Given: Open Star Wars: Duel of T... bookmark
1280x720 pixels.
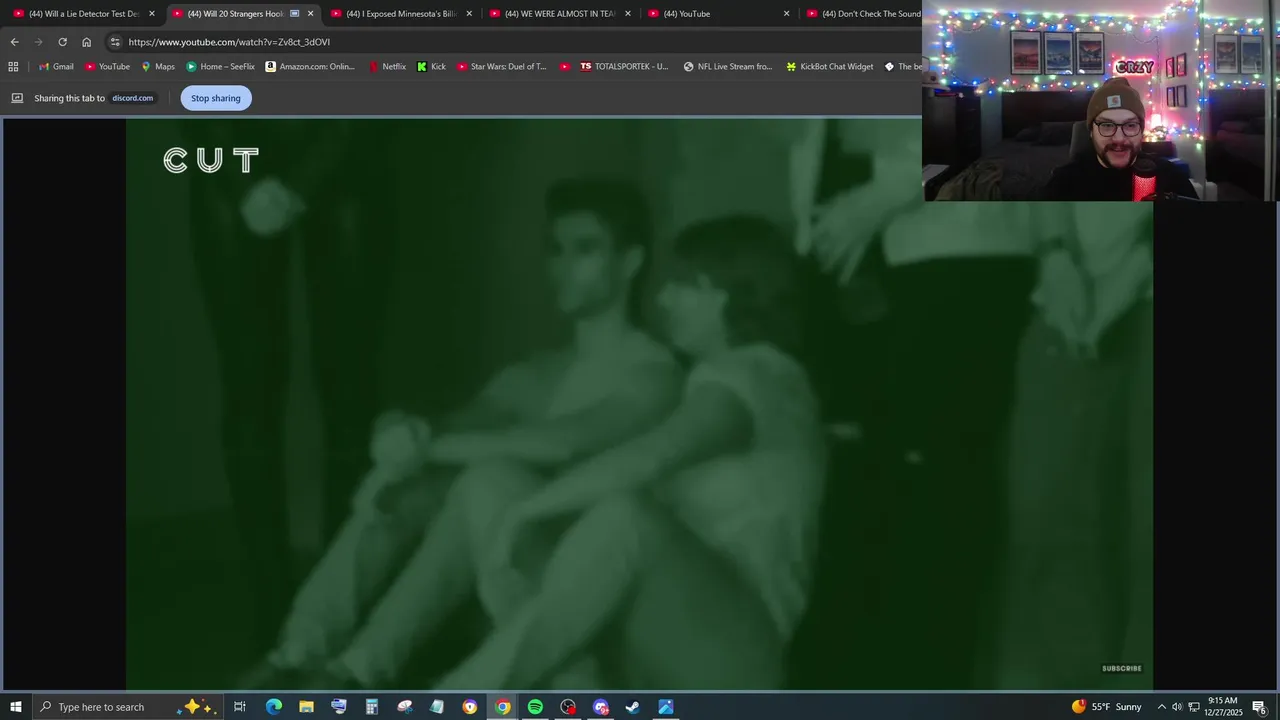Looking at the screenshot, I should pos(502,66).
